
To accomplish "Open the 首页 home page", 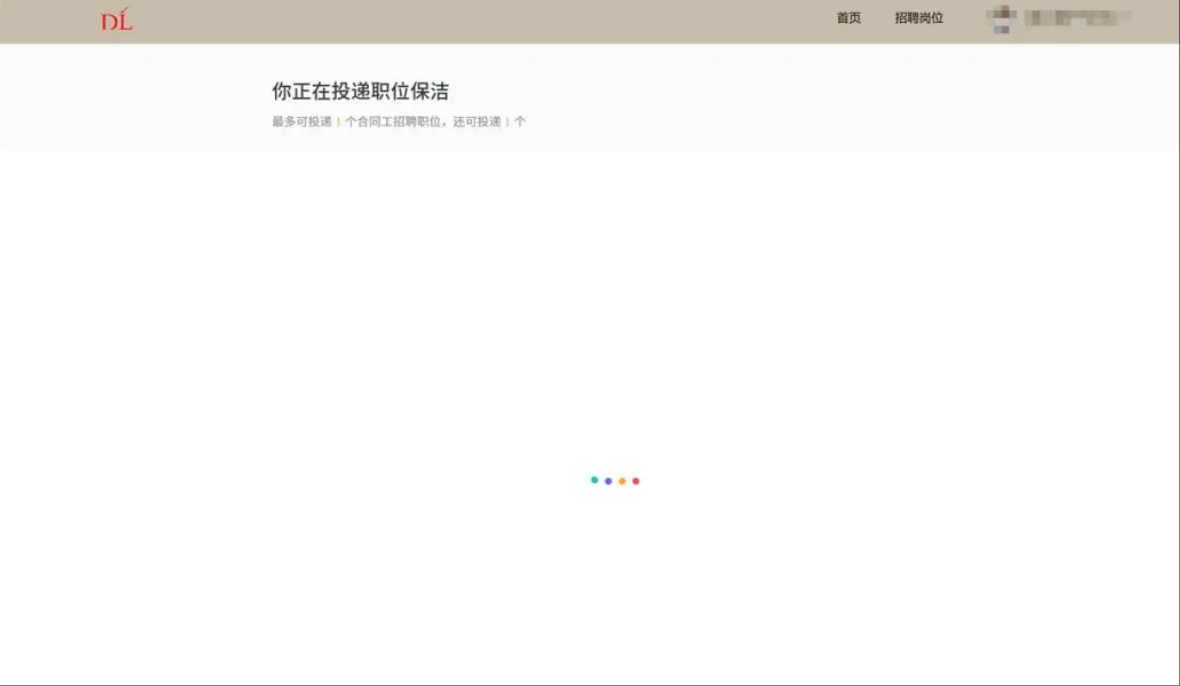I will tap(848, 18).
